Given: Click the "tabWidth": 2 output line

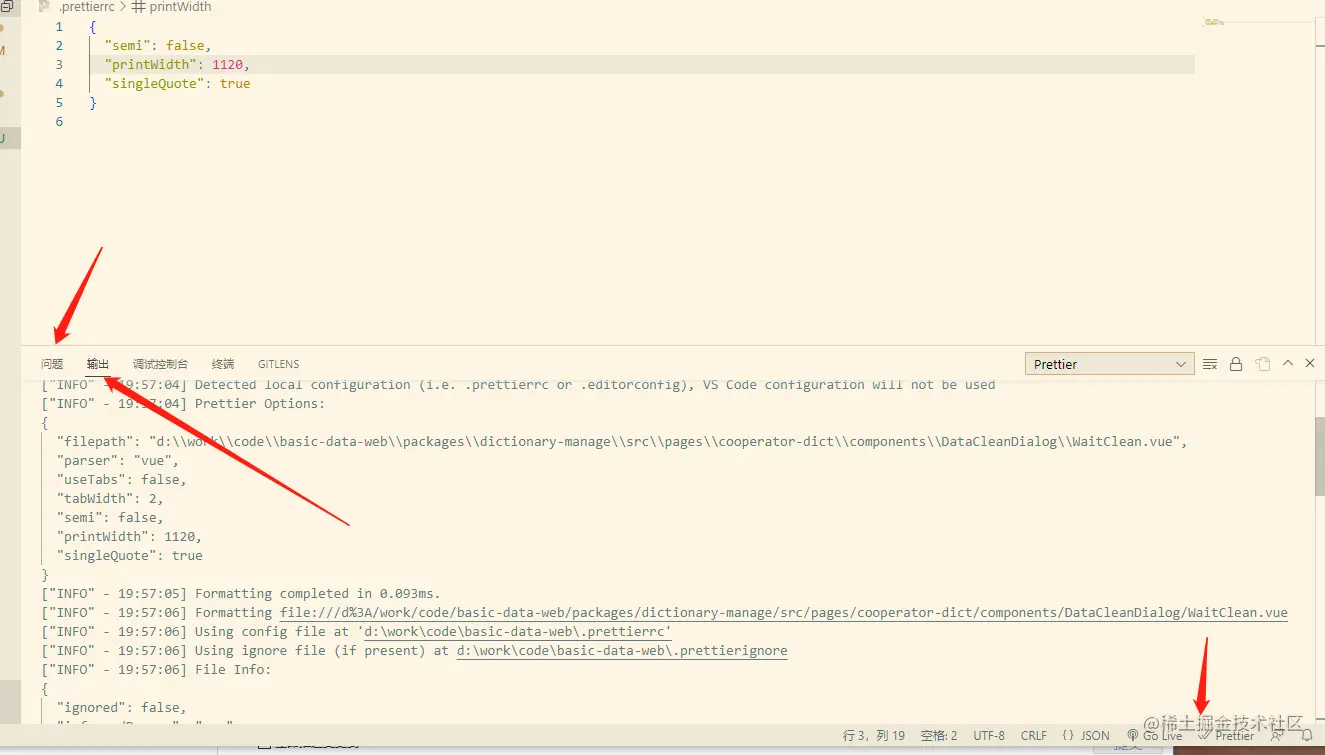Looking at the screenshot, I should [x=110, y=498].
